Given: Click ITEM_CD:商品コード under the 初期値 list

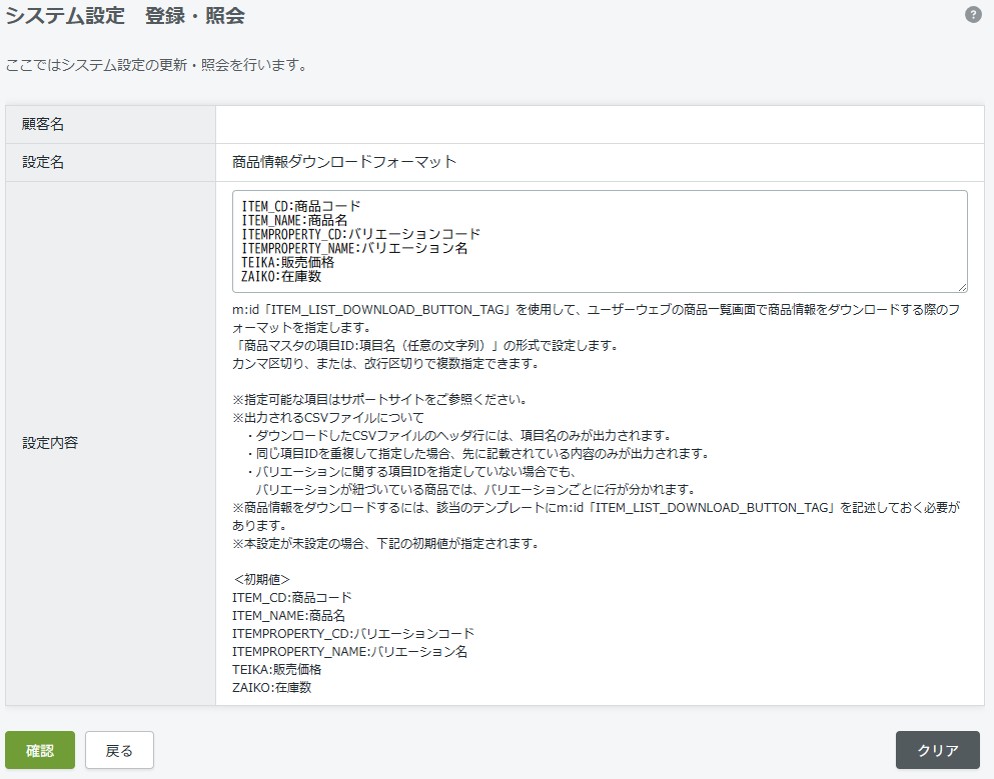Looking at the screenshot, I should click(x=291, y=597).
